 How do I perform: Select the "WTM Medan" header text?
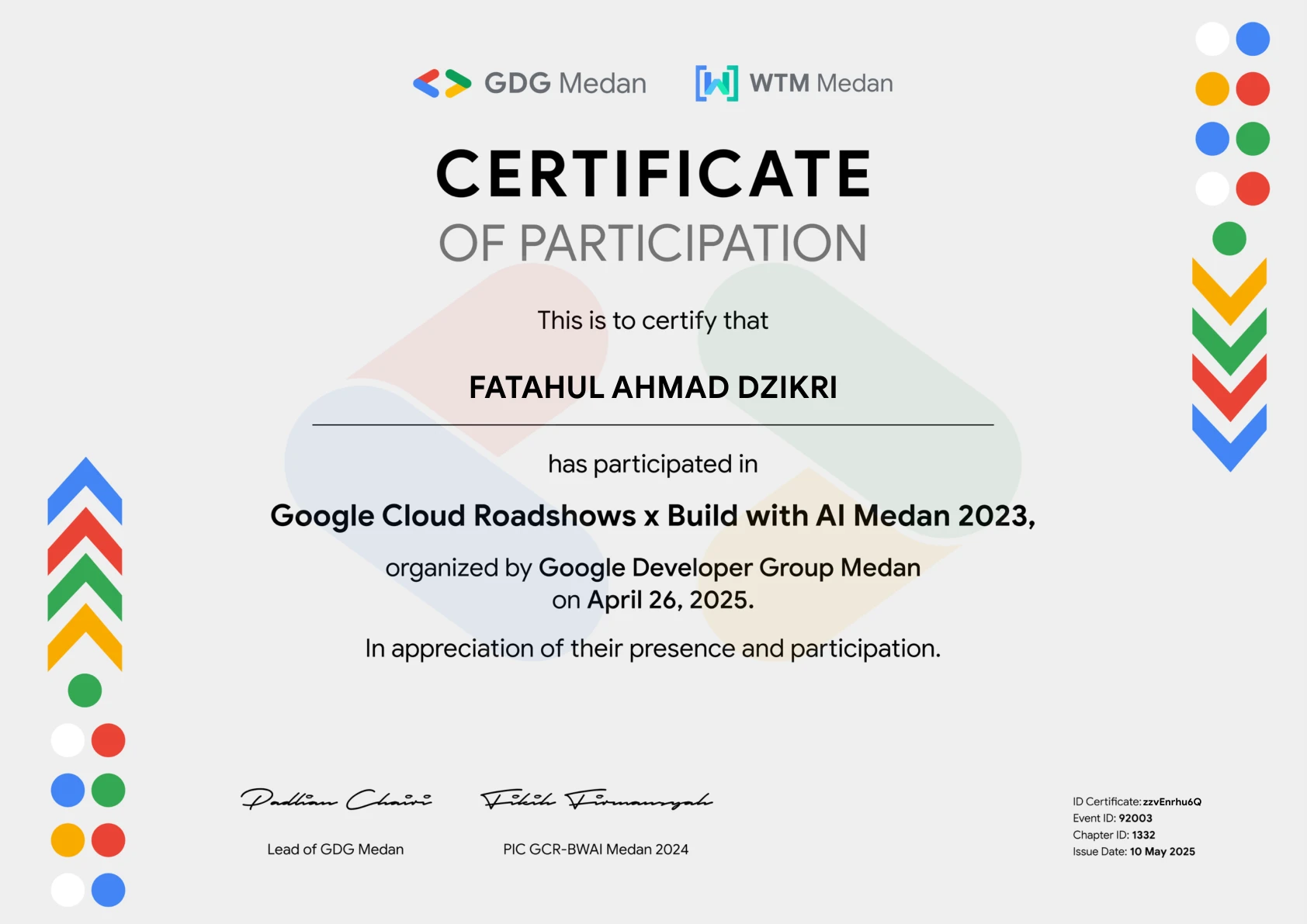(x=821, y=83)
